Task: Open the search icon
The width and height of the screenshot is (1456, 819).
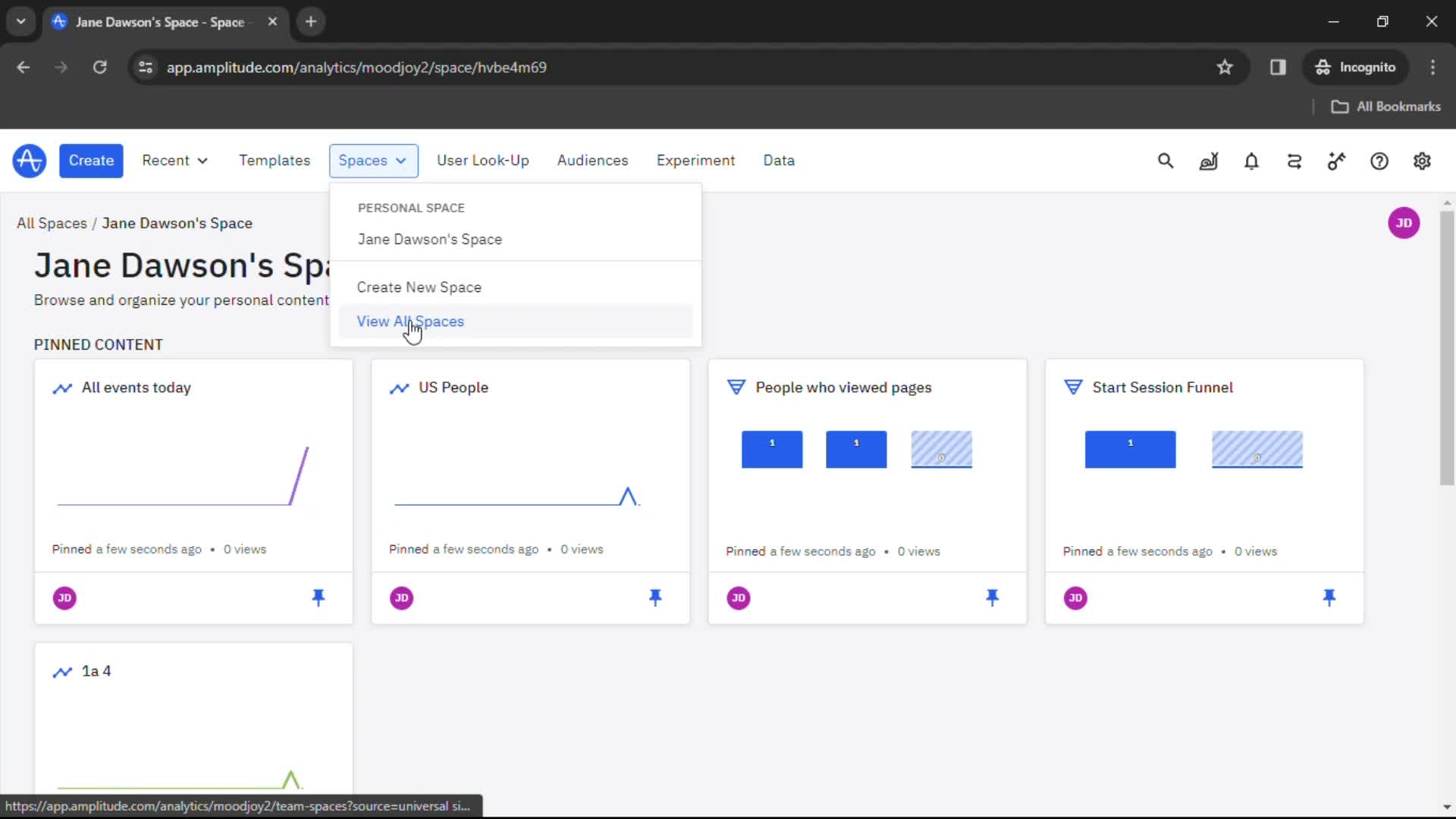Action: (1167, 160)
